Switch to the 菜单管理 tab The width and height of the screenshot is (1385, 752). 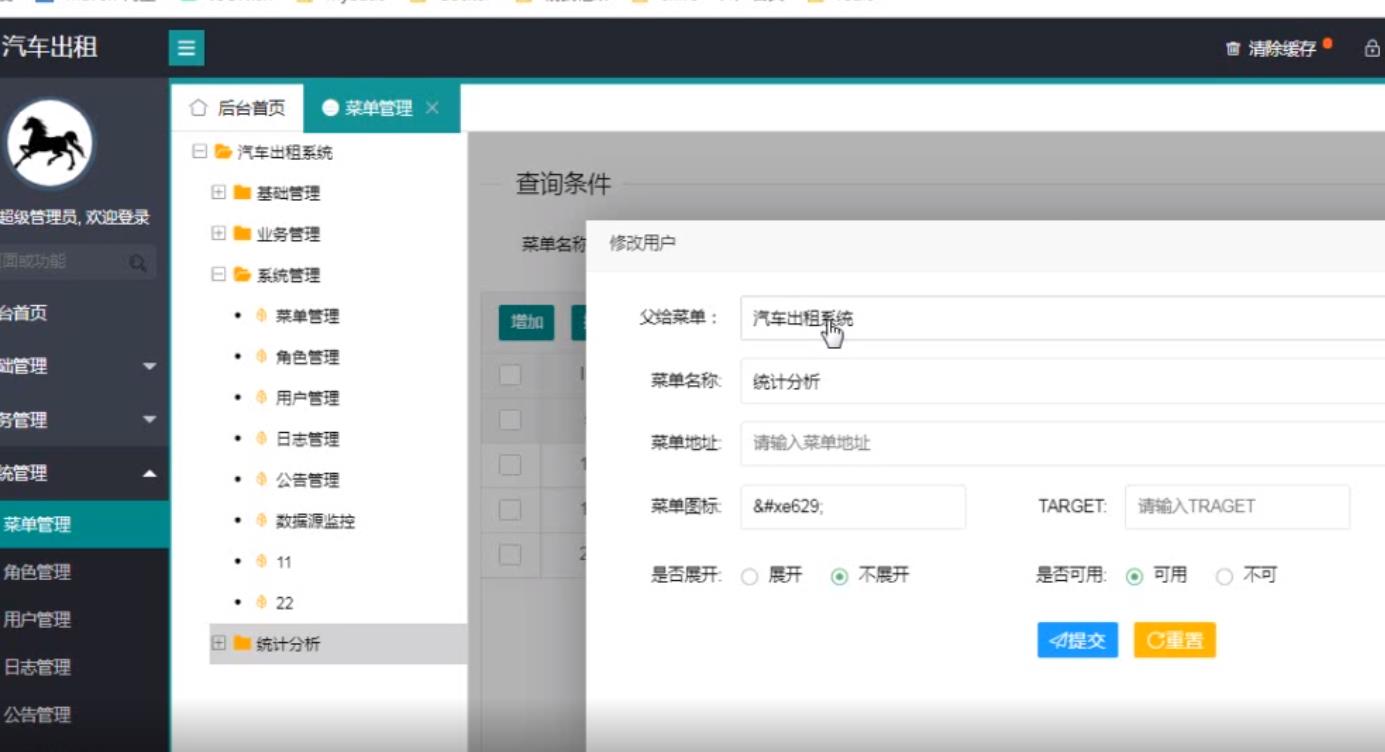(381, 108)
